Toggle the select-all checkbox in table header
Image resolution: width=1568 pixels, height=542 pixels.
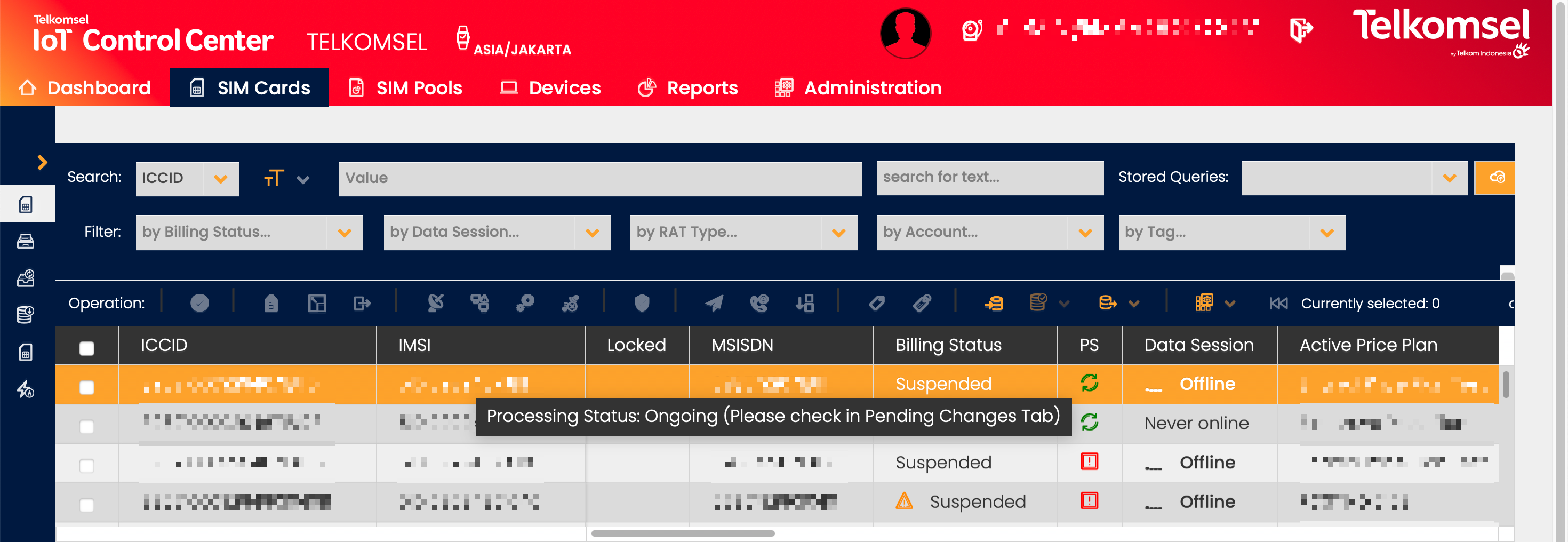87,348
